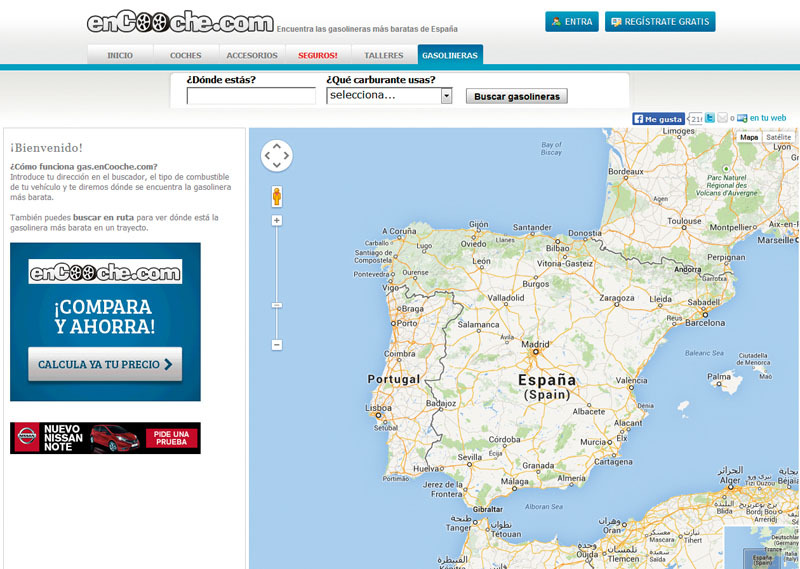Viewport: 800px width, 569px height.
Task: Click the enCooche.com logo in the header
Action: (180, 22)
